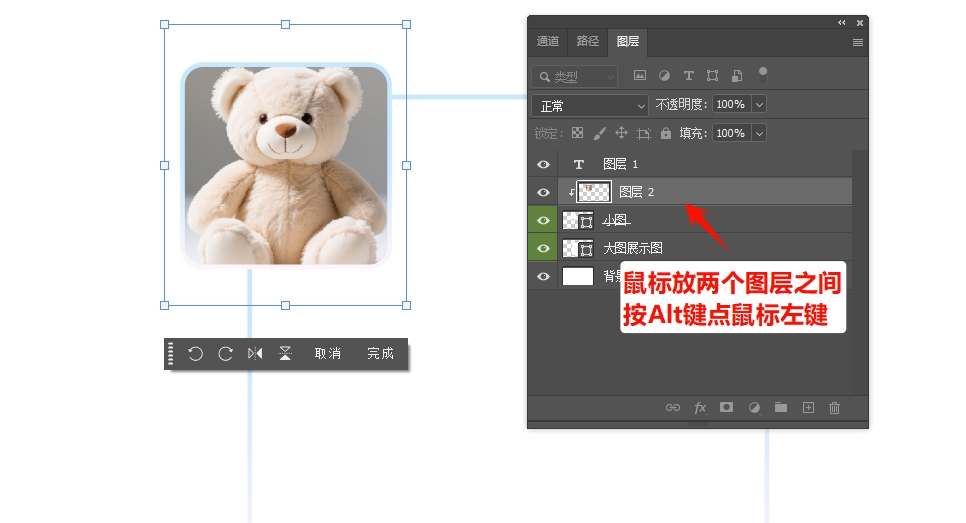
Task: Click the 大图展示图 layer thumbnail
Action: 578,248
